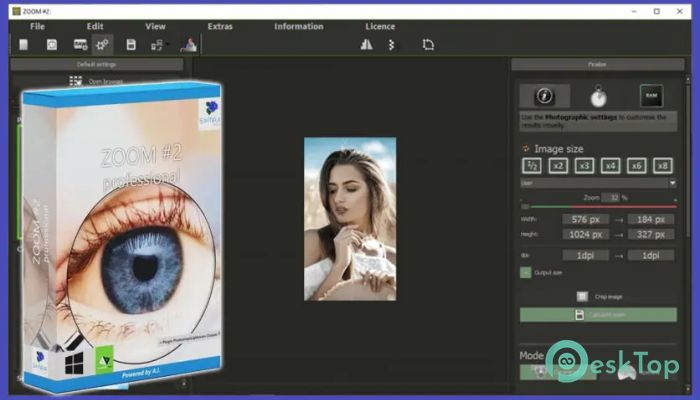700x400 pixels.
Task: Click the image browser toolbar icon
Action: pos(52,45)
